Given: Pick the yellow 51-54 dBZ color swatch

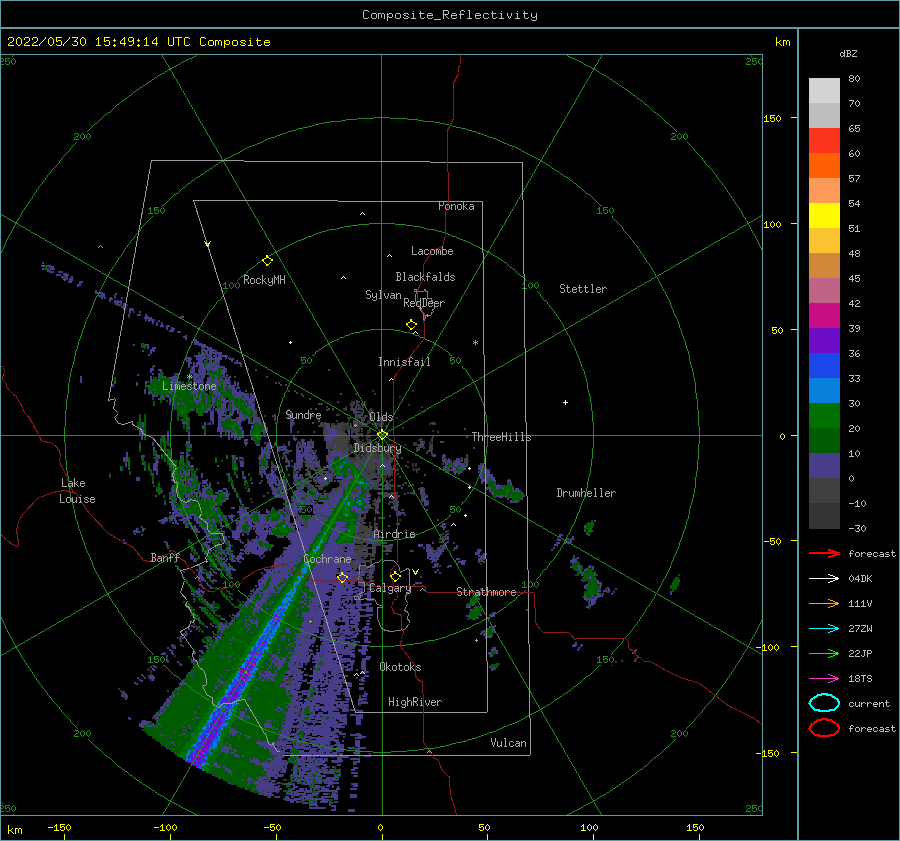Looking at the screenshot, I should tap(824, 216).
